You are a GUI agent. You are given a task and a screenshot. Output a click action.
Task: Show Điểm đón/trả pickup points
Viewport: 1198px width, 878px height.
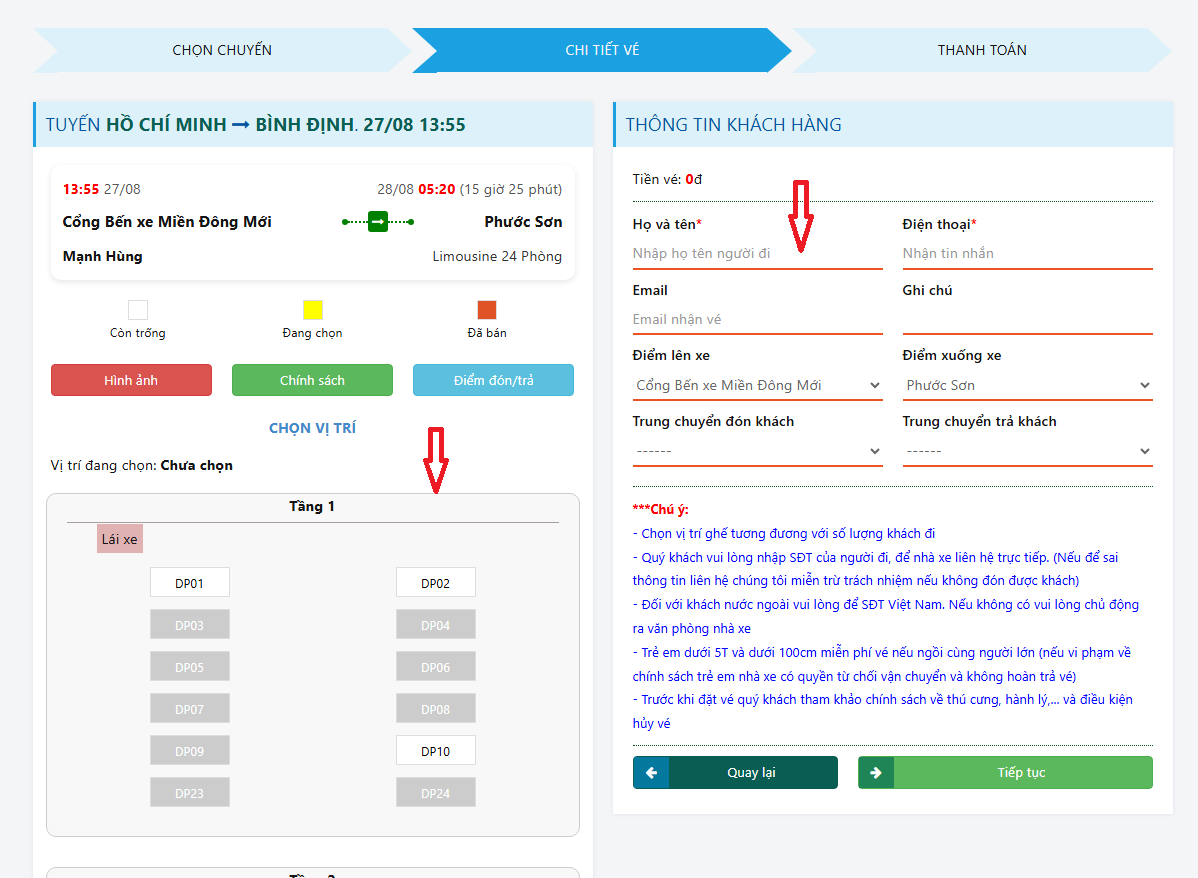click(x=493, y=380)
